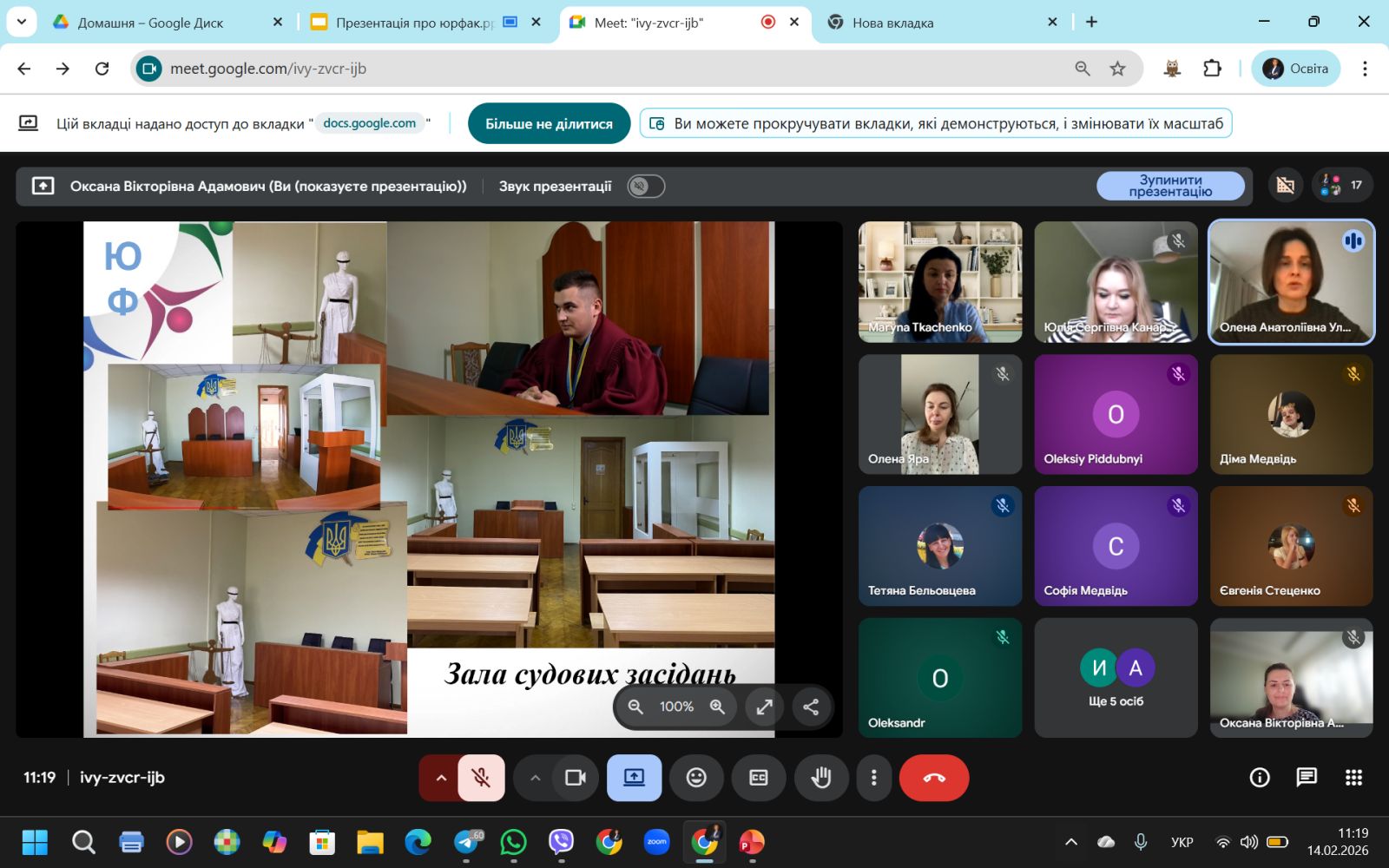
Task: Expand video settings arrow beside camera
Action: tap(536, 778)
